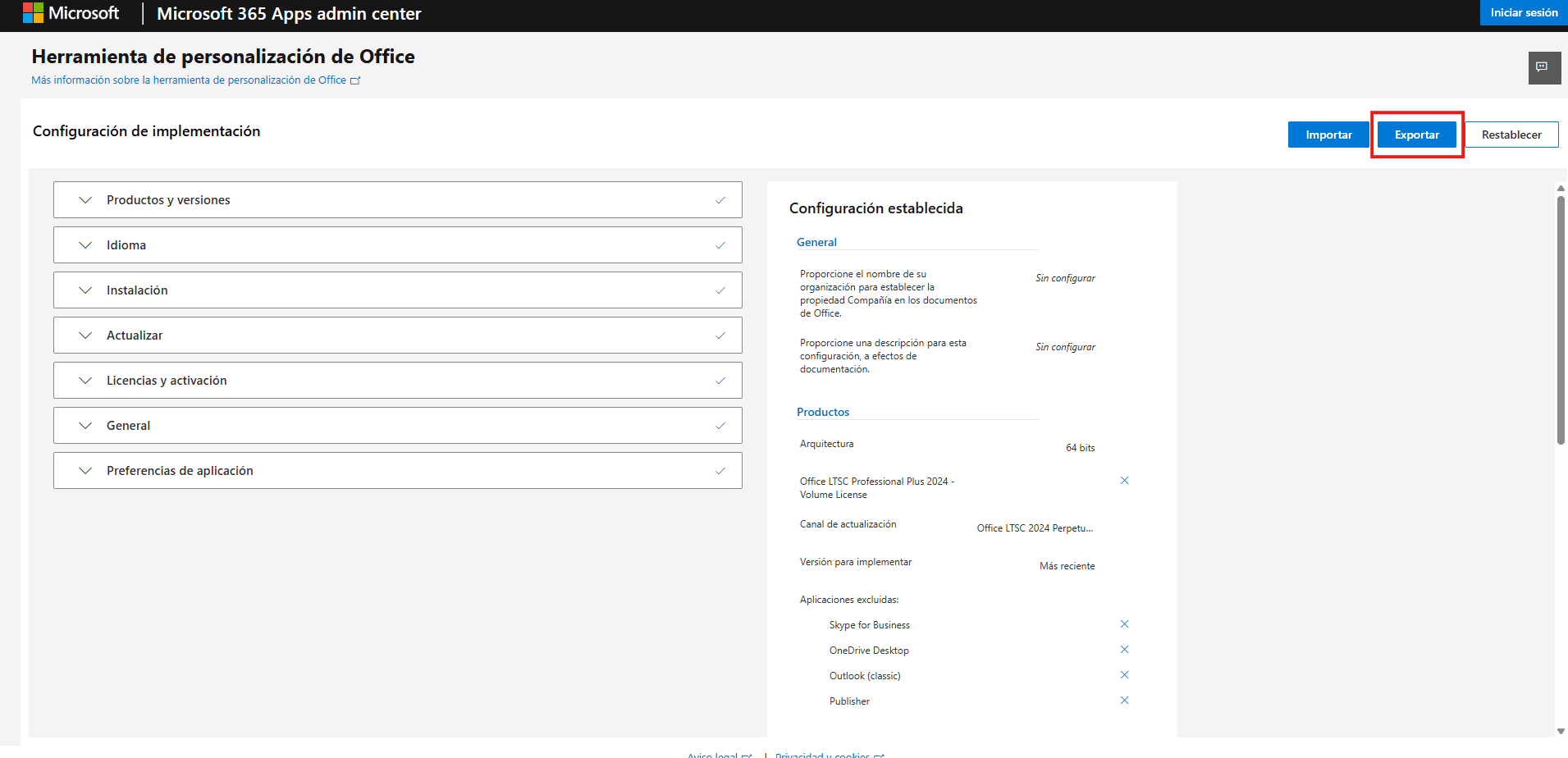1568x758 pixels.
Task: Click checkmark icon on Actualizar row
Action: (x=720, y=336)
